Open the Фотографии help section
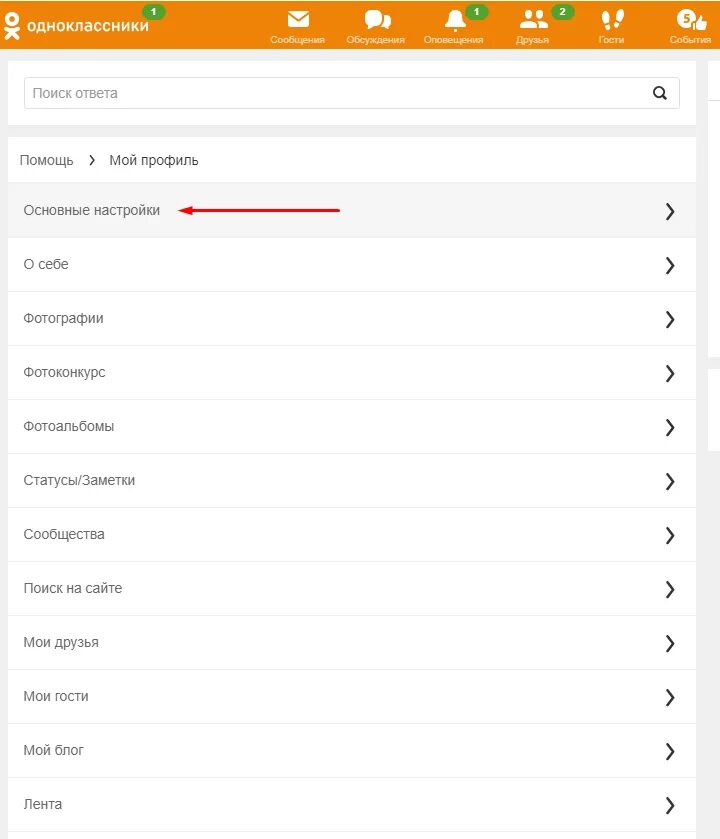Screen dimensions: 720x839 (x=64, y=319)
